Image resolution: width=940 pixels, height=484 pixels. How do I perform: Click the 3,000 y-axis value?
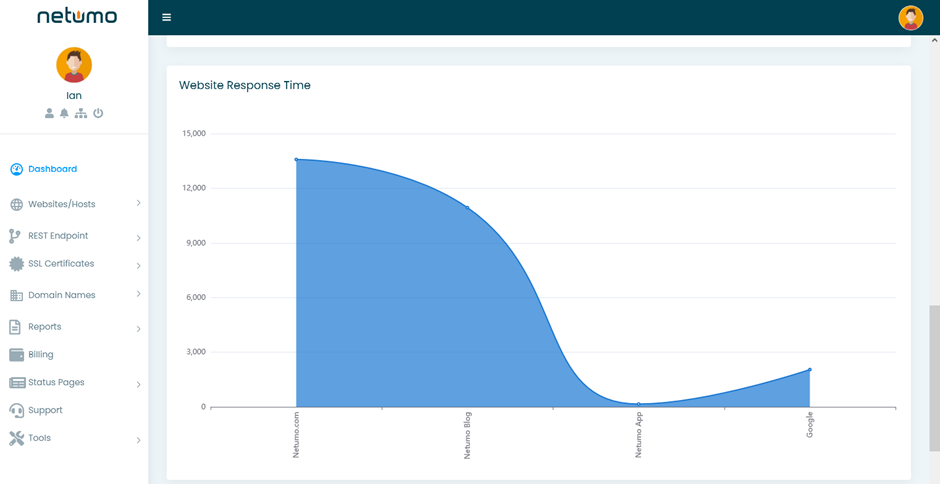195,352
